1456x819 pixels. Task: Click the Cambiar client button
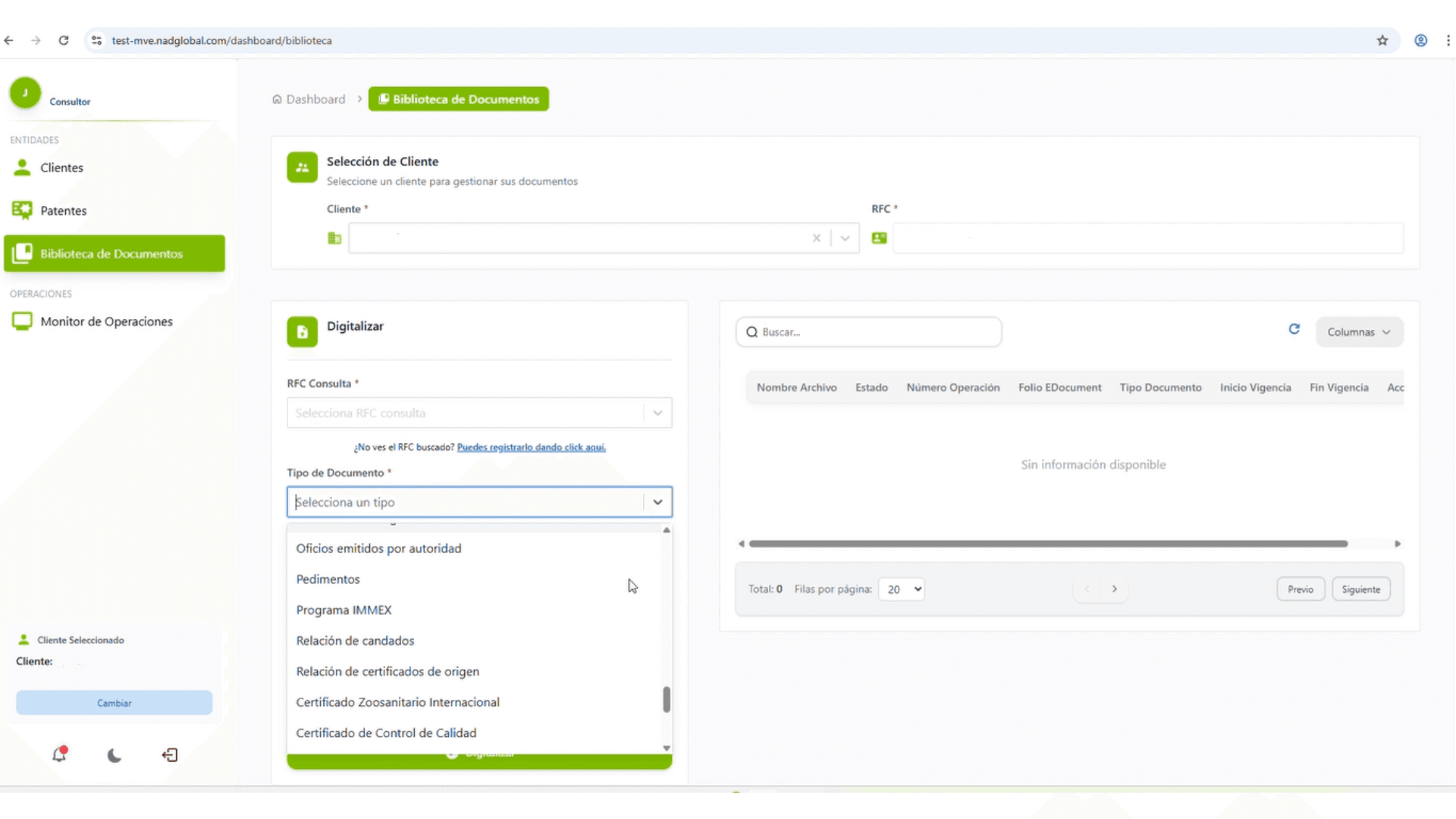[x=114, y=703]
